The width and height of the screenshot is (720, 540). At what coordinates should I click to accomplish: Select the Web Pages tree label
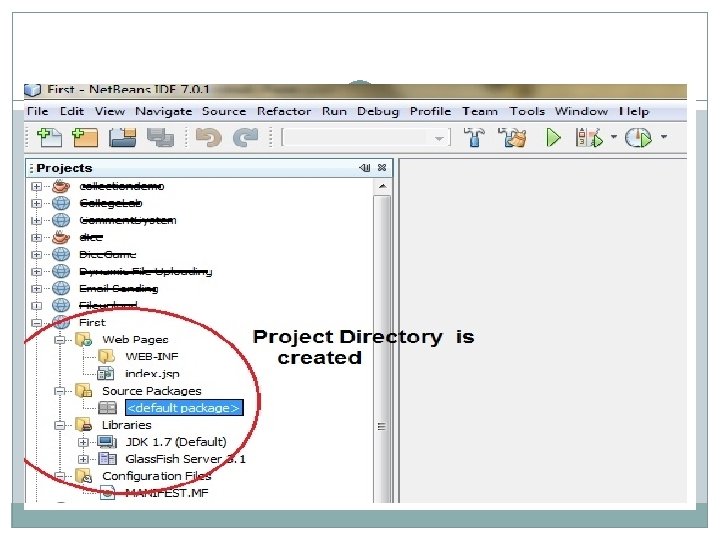(x=135, y=340)
